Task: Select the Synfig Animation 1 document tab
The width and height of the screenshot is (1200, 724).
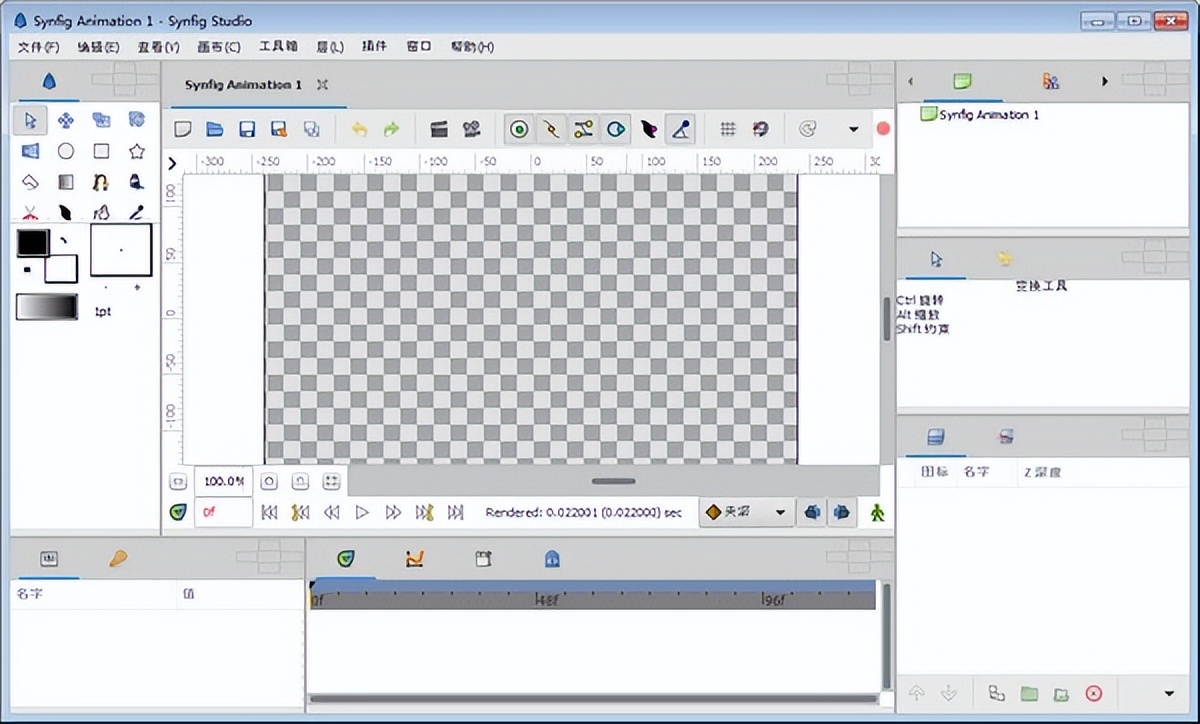Action: tap(243, 85)
